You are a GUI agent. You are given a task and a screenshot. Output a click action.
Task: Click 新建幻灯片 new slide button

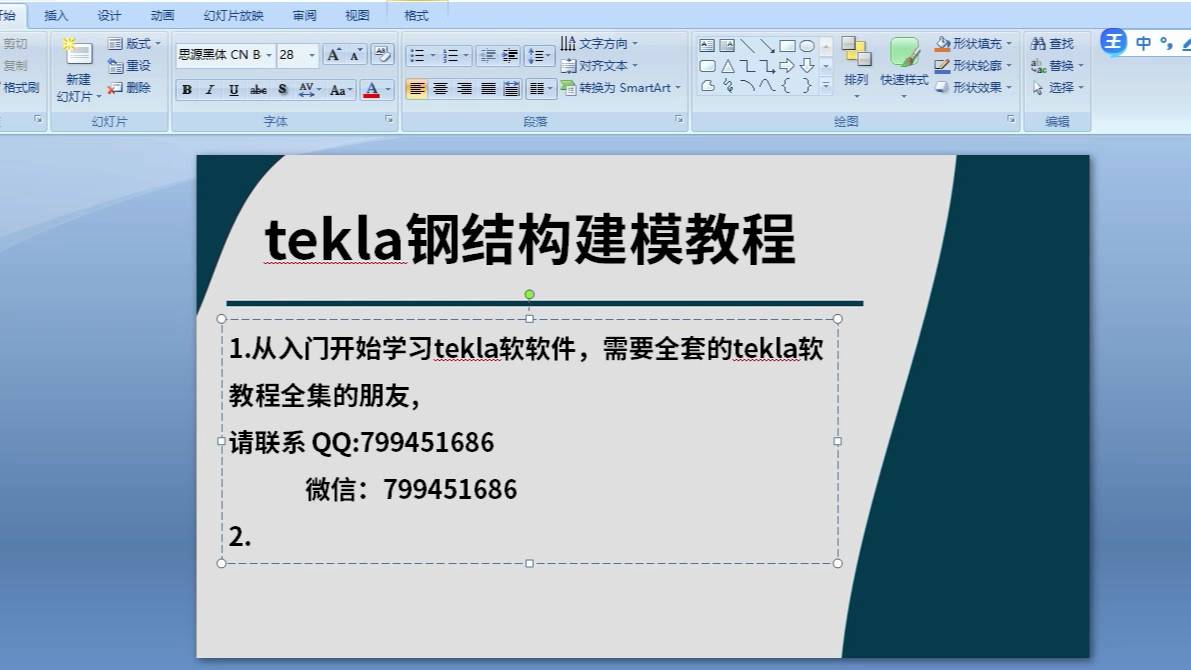tap(78, 70)
